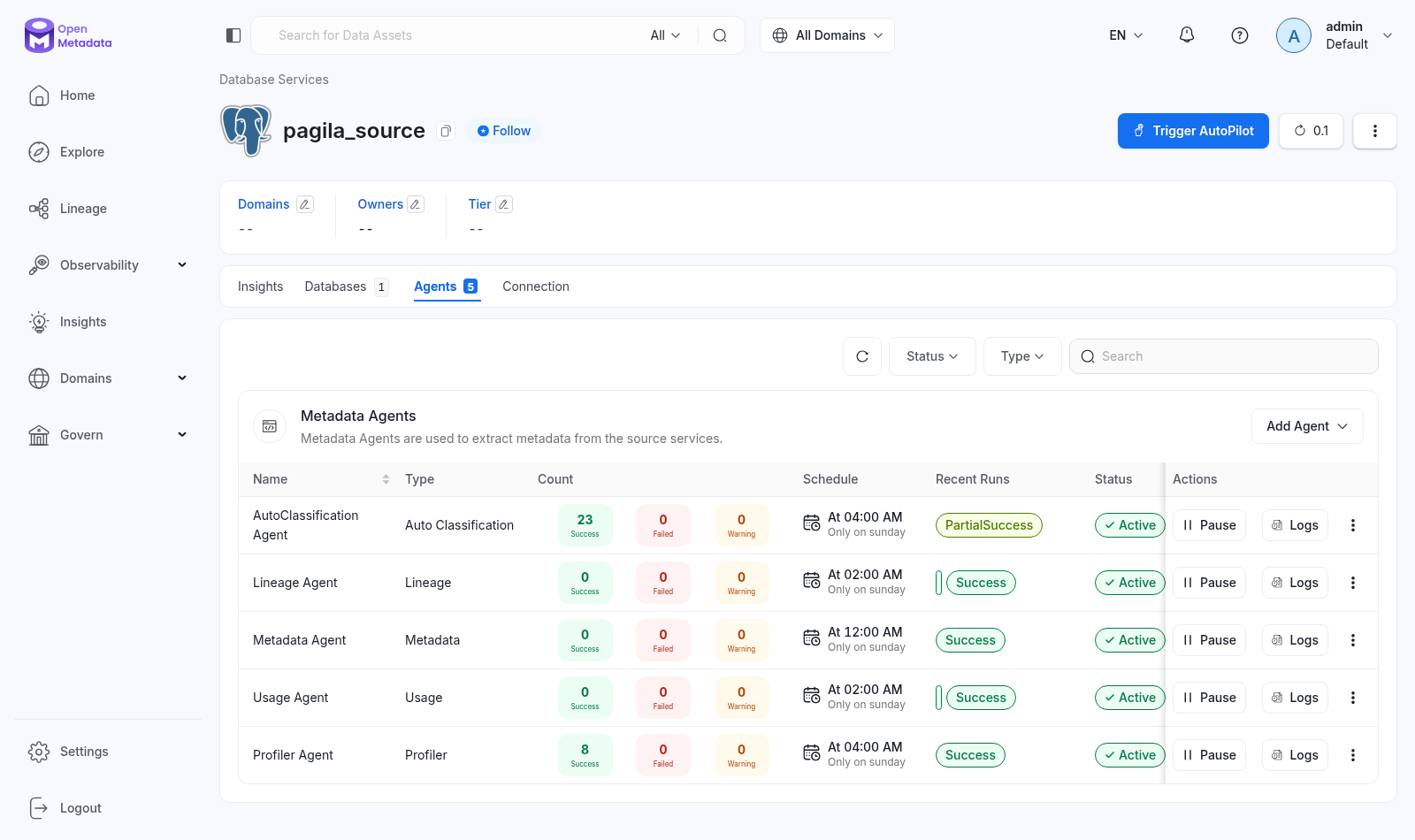The image size is (1415, 840).
Task: Edit Domains pencil icon
Action: tap(305, 204)
